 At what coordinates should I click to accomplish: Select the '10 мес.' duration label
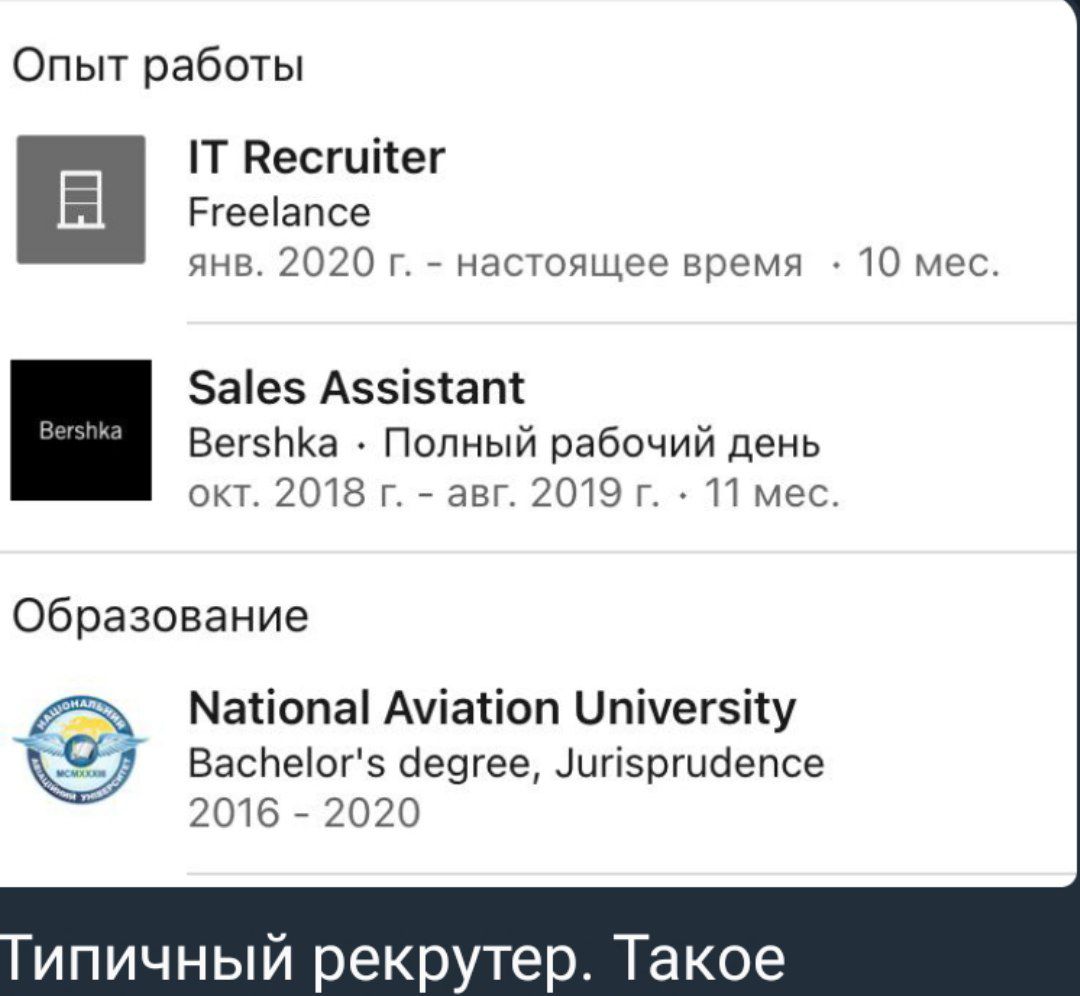pyautogui.click(x=928, y=263)
